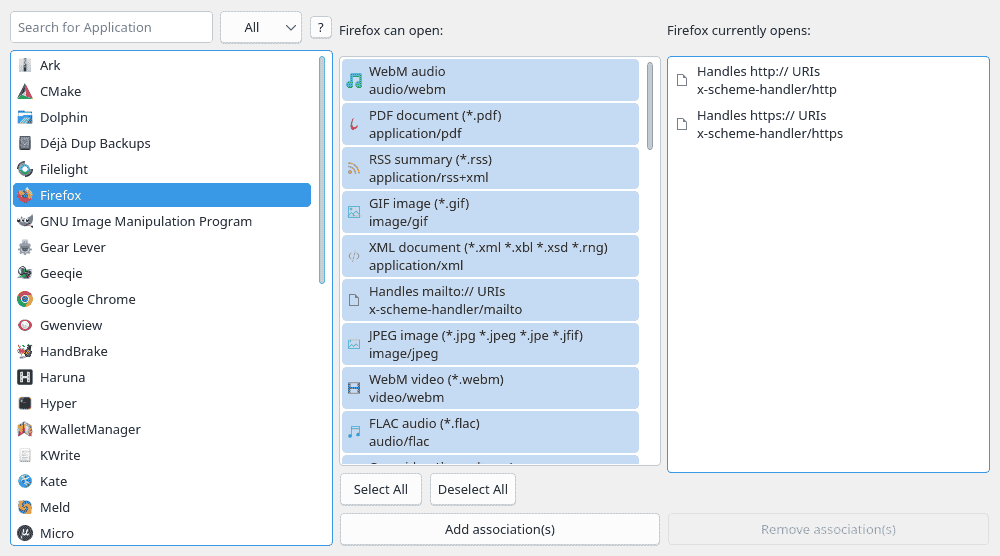Click the GIF image icon
1000x556 pixels.
tap(354, 212)
